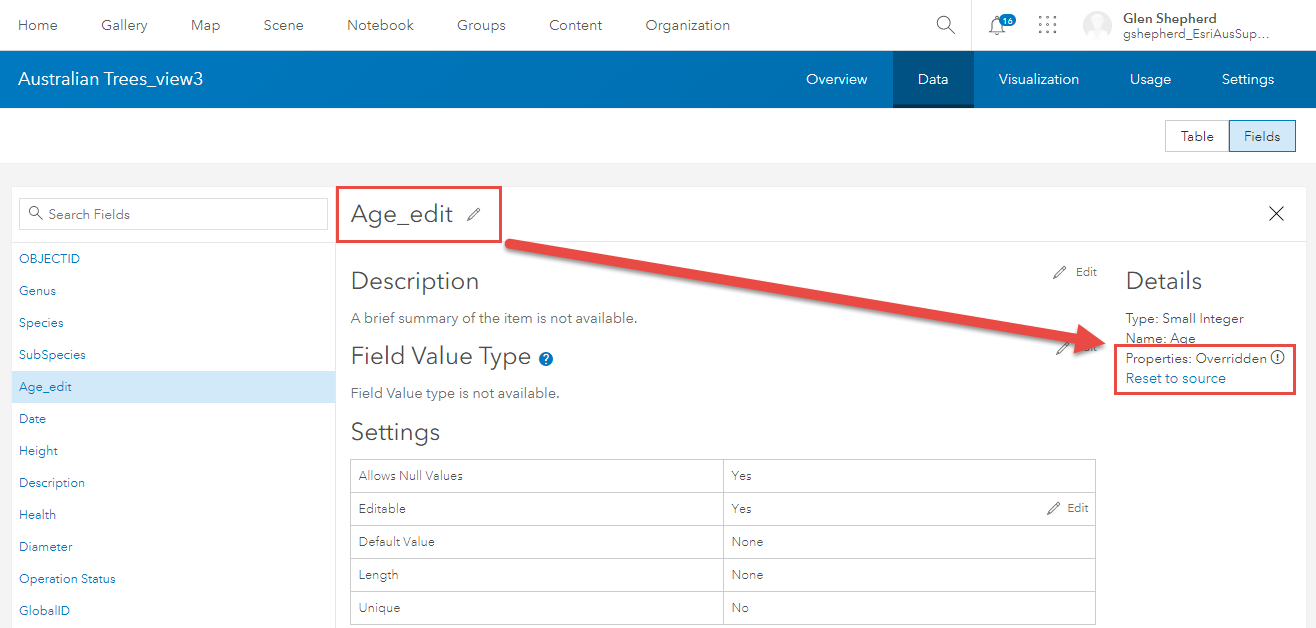Image resolution: width=1316 pixels, height=628 pixels.
Task: Open the notifications bell with 16 alerts
Action: point(998,26)
